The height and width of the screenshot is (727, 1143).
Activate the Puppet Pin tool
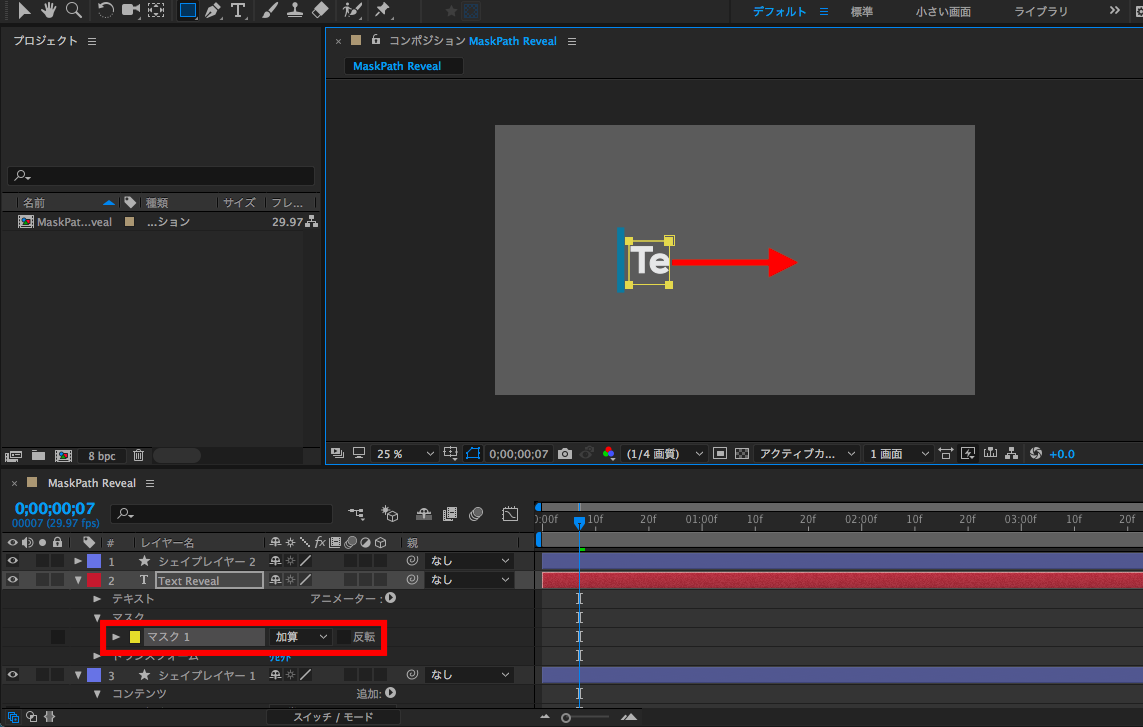click(x=382, y=11)
